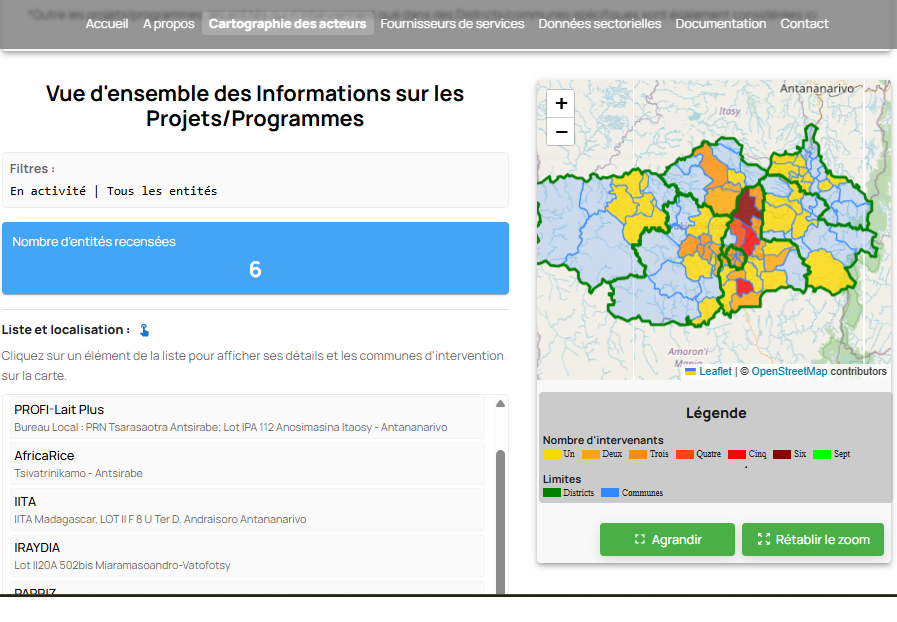This screenshot has height=622, width=897.
Task: Select IRAYDIA in the entity list
Action: point(247,556)
